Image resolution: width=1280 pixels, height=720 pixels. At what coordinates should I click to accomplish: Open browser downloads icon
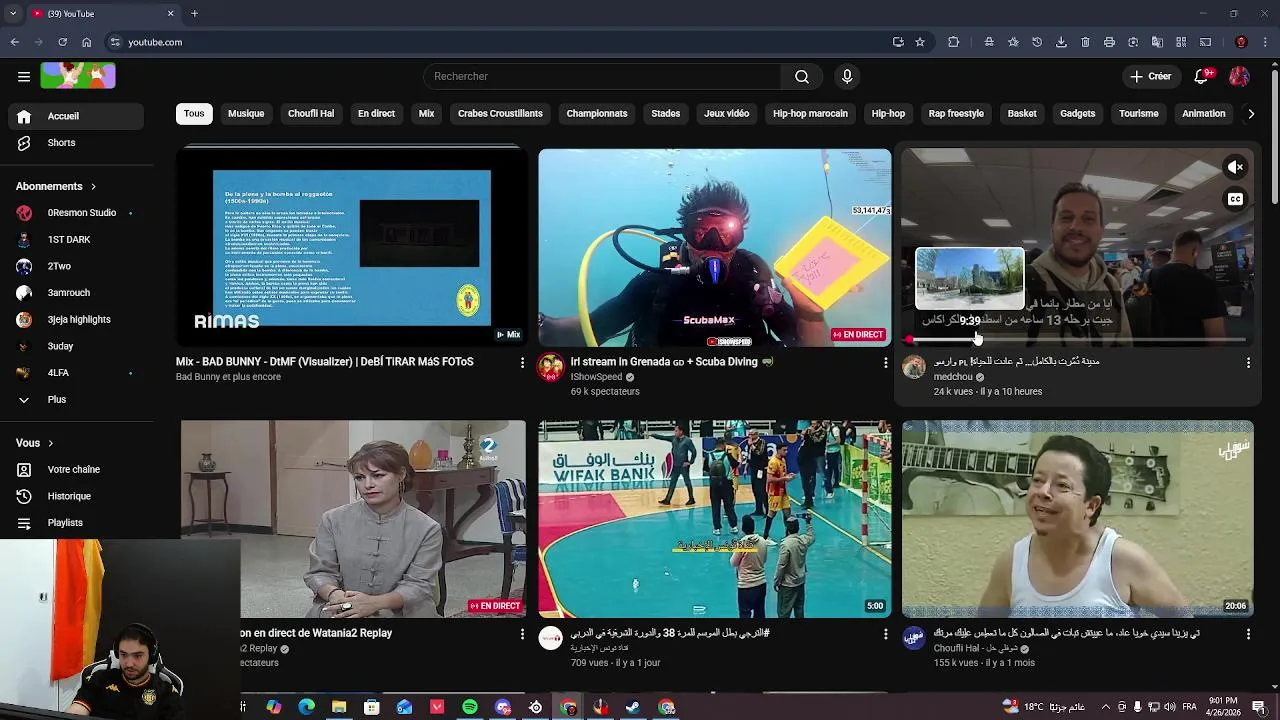[x=1061, y=42]
